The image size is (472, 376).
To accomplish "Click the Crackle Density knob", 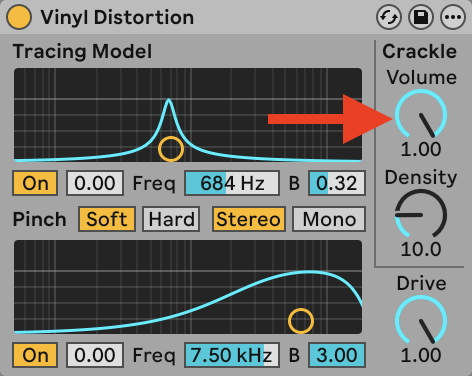I will click(421, 214).
